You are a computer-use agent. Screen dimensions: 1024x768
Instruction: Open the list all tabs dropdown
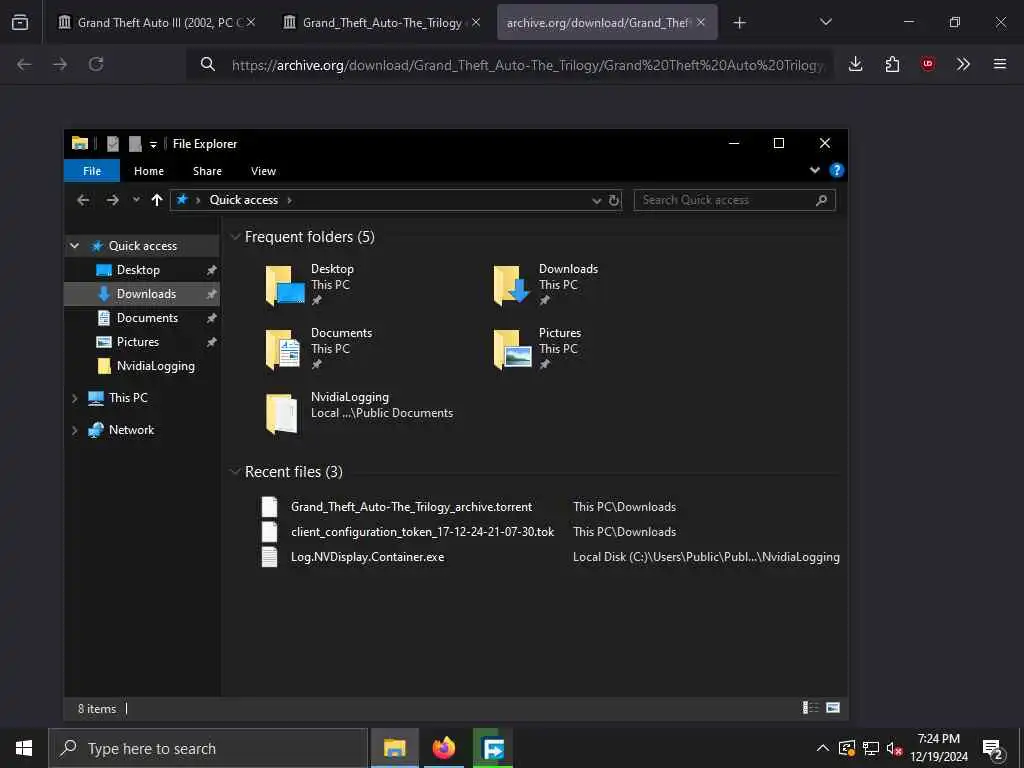click(825, 22)
